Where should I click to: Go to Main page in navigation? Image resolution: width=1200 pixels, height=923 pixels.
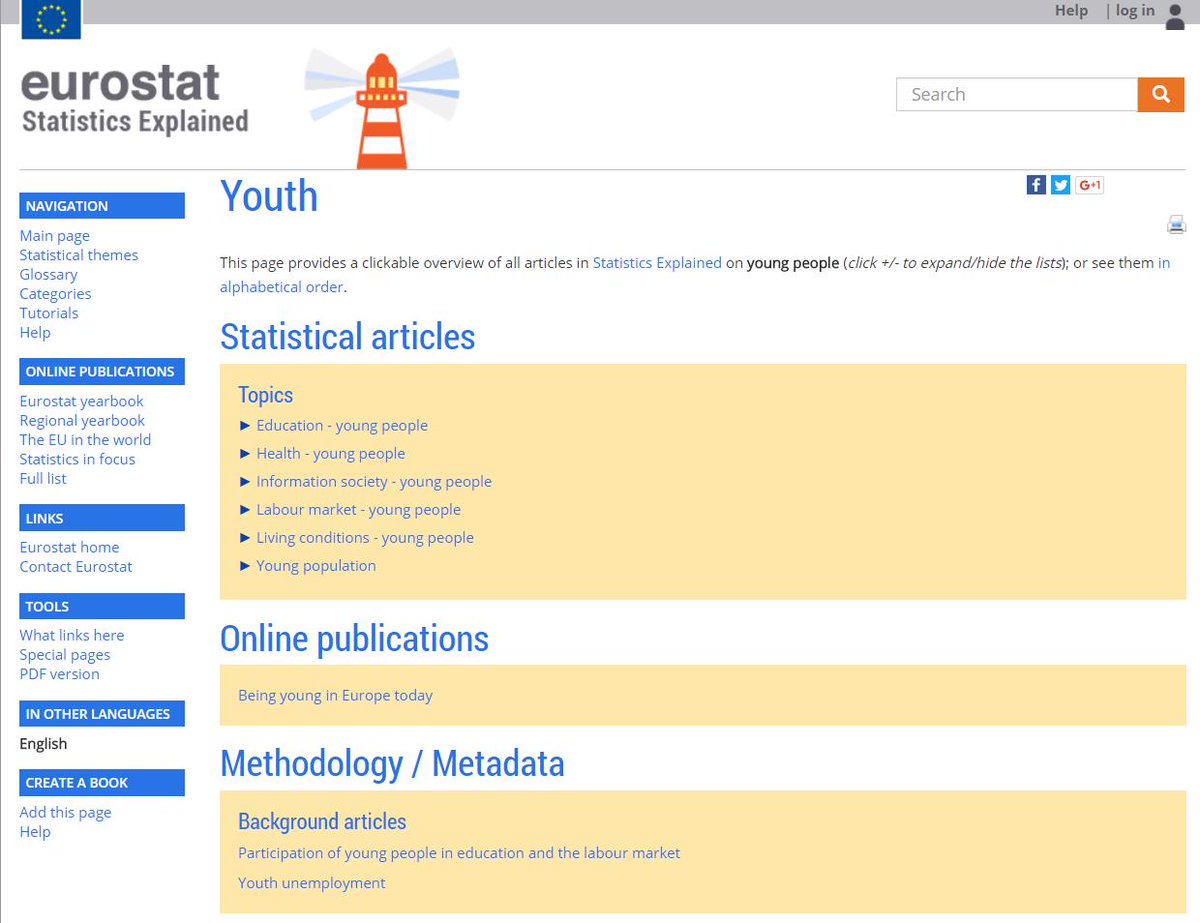(55, 236)
